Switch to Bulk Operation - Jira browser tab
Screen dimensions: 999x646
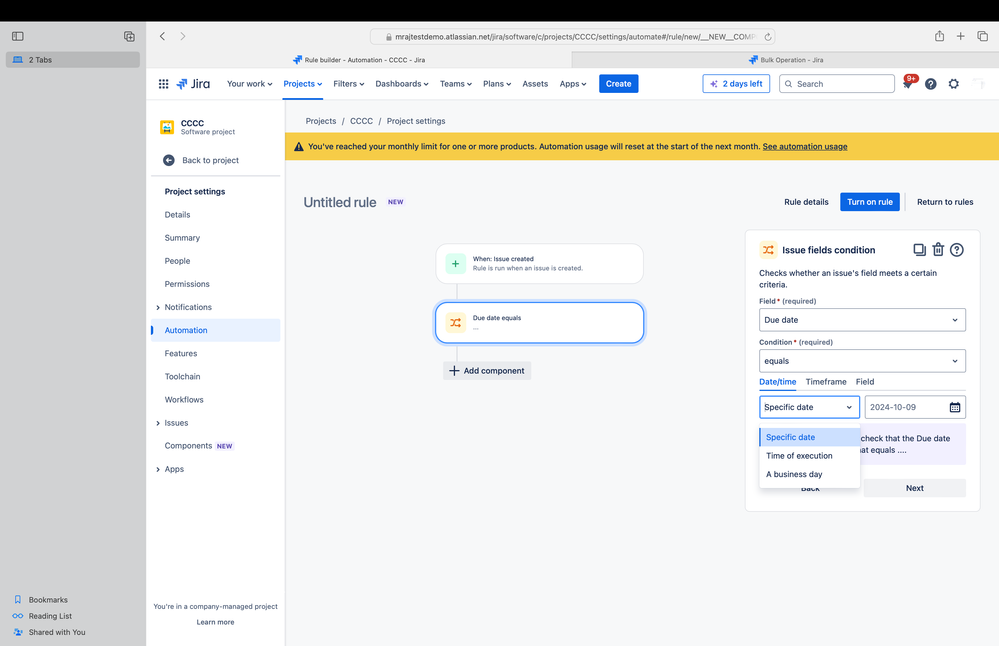tap(785, 60)
